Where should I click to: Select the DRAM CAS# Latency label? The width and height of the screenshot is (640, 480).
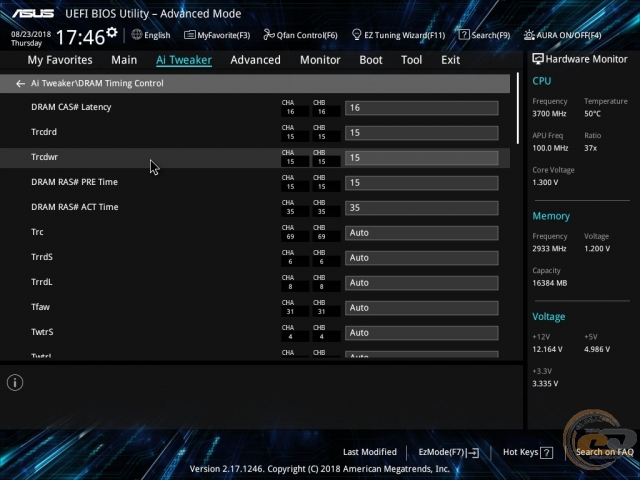pyautogui.click(x=71, y=107)
